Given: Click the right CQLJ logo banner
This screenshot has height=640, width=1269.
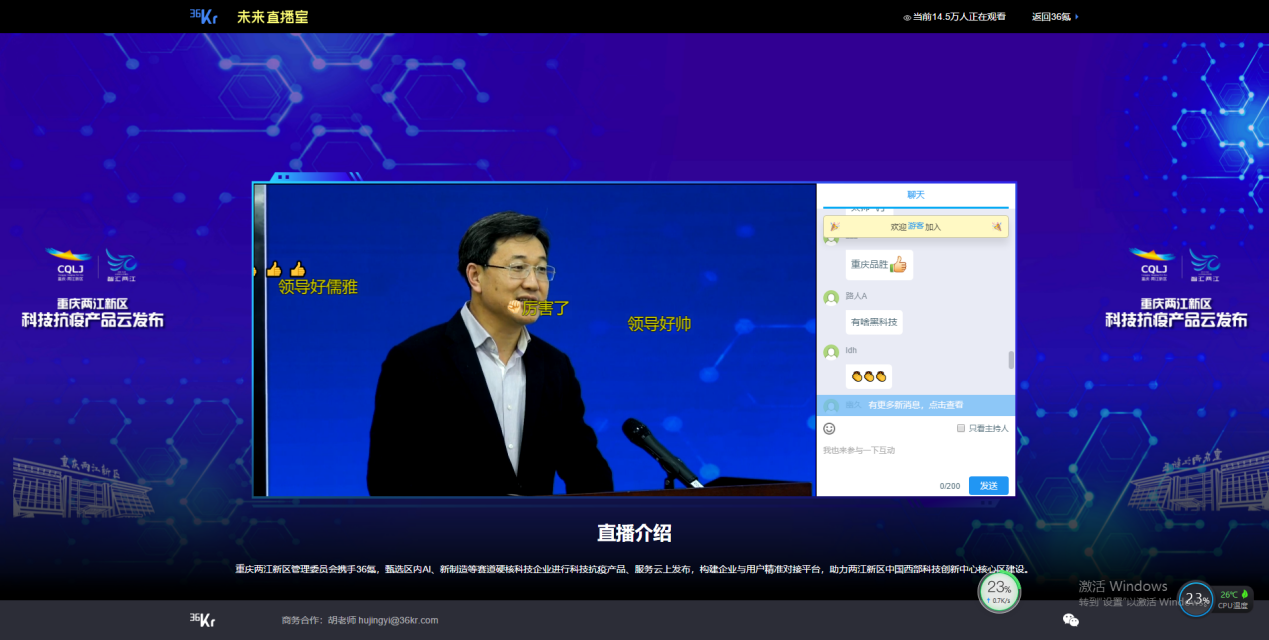Looking at the screenshot, I should pyautogui.click(x=1176, y=288).
